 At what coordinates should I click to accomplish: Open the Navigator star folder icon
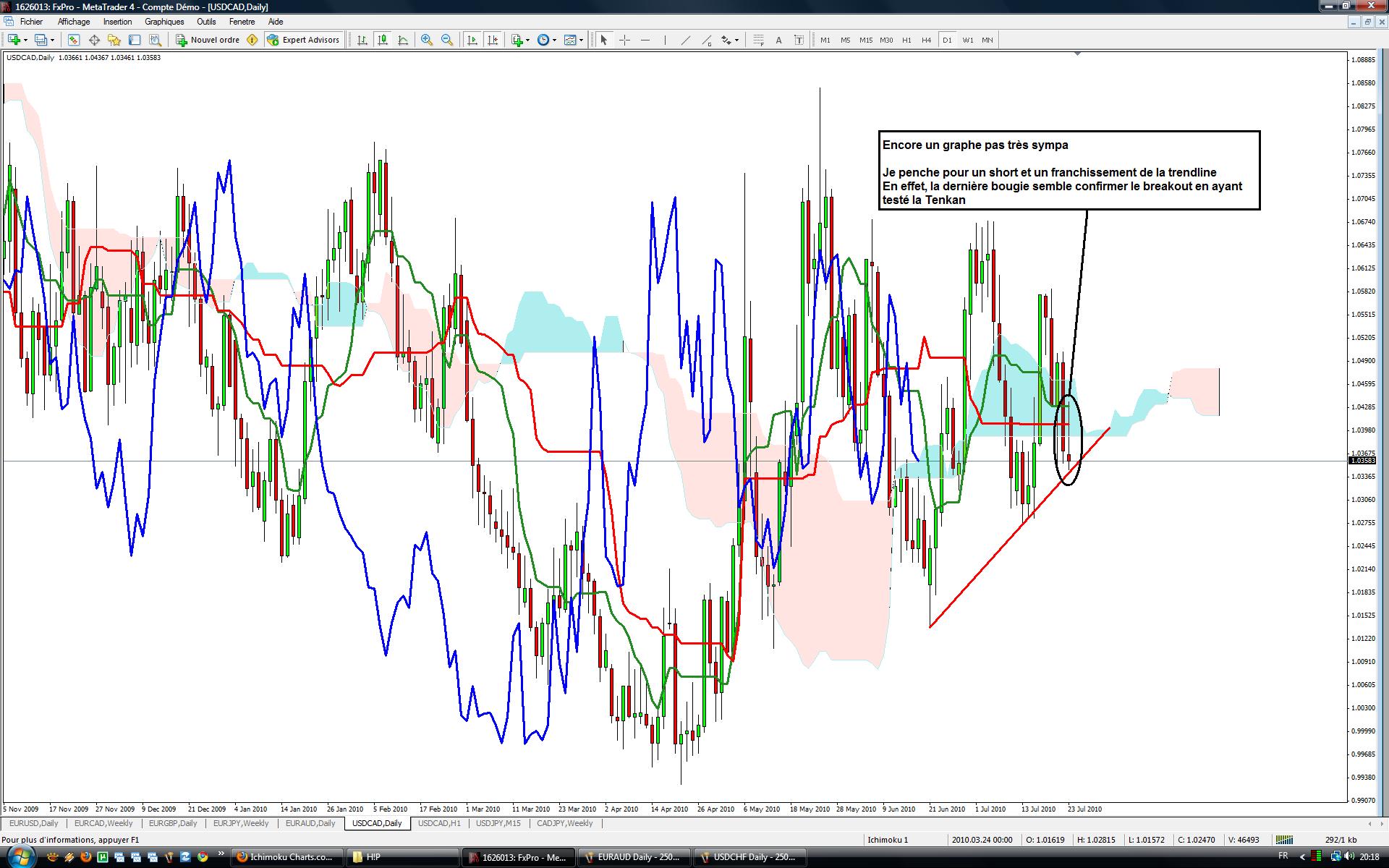click(x=114, y=40)
